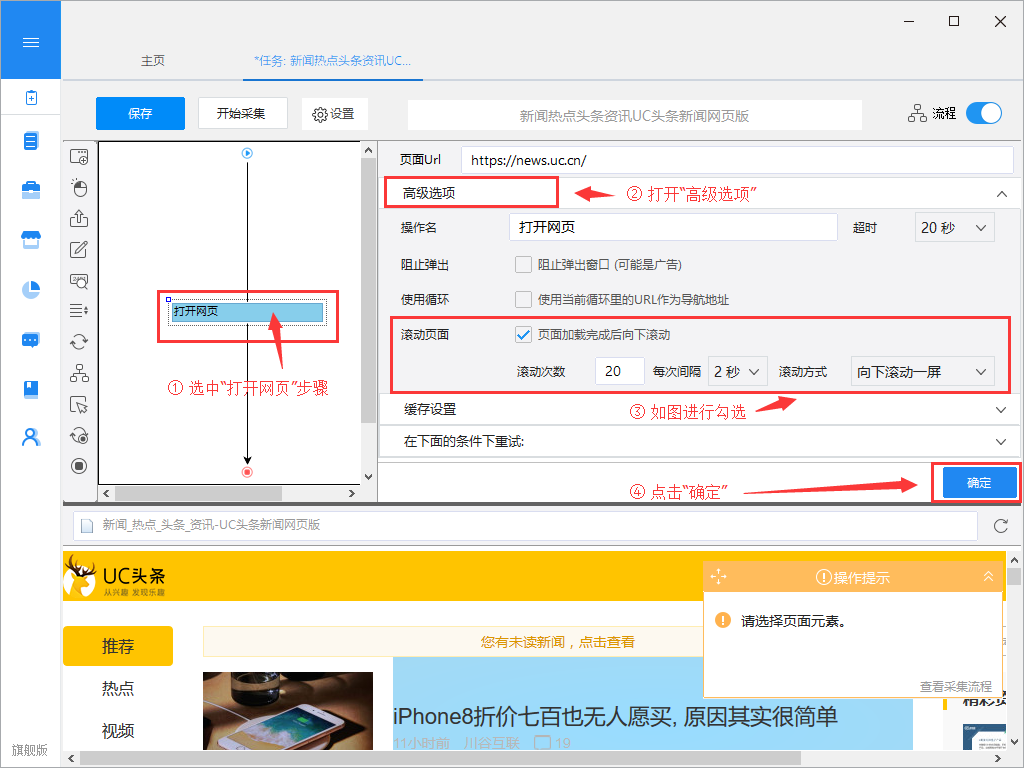Toggle the 流程 workflow switch
Screen dimensions: 1024x768
pos(983,113)
